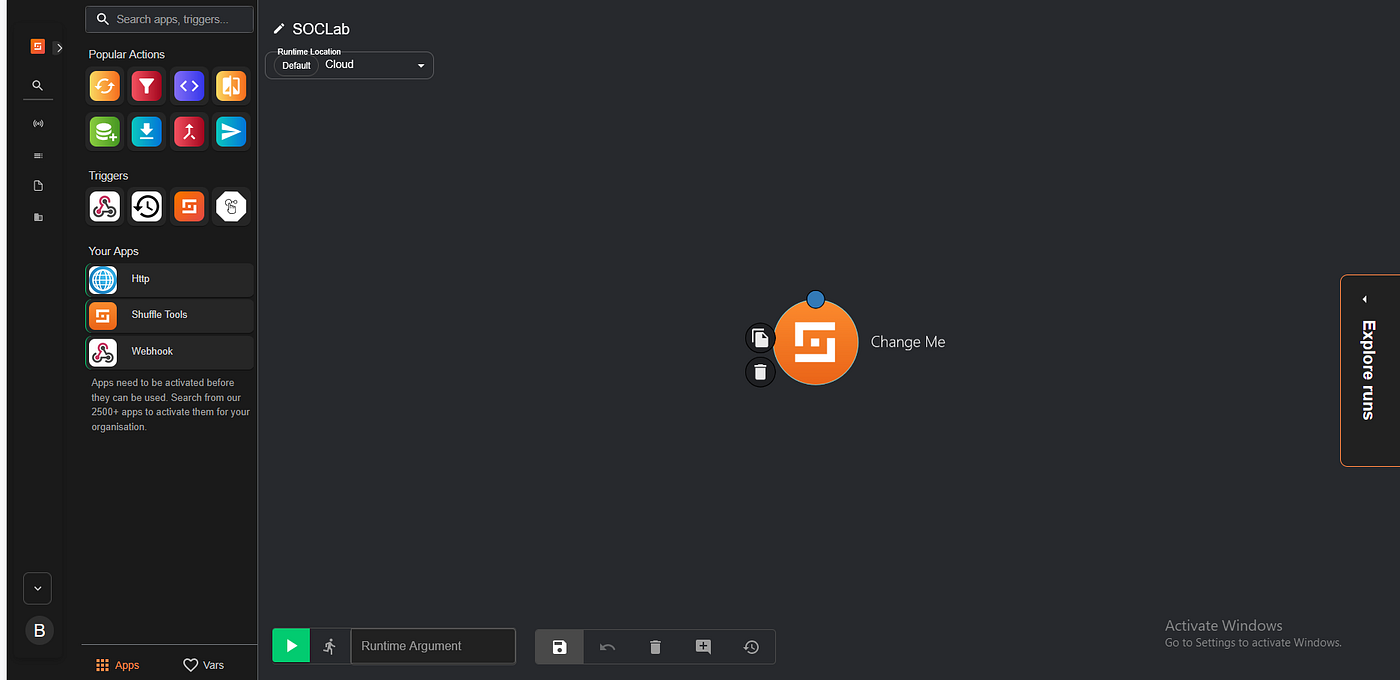Click the Popular Actions heading
This screenshot has height=680, width=1400.
pyautogui.click(x=127, y=54)
